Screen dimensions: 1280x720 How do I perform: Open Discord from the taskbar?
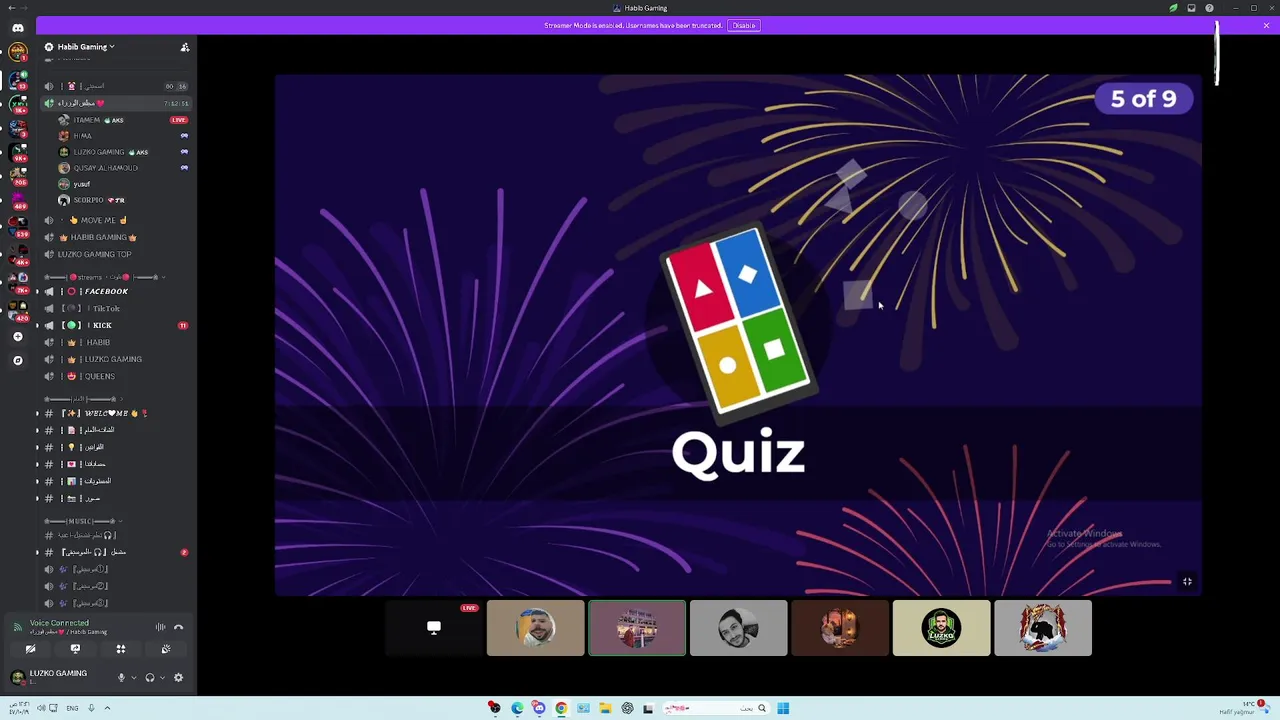pyautogui.click(x=539, y=708)
